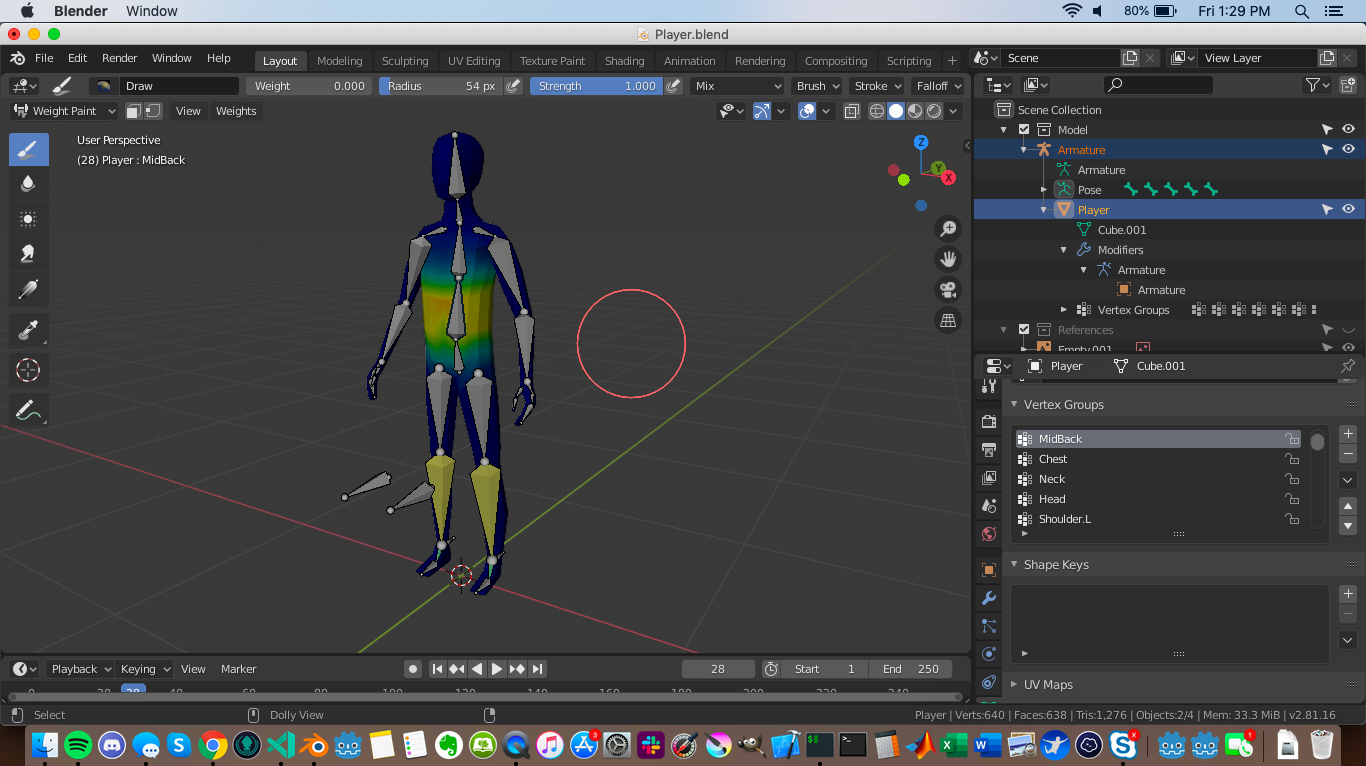Open the Output properties tab
The image size is (1366, 766).
(x=989, y=449)
